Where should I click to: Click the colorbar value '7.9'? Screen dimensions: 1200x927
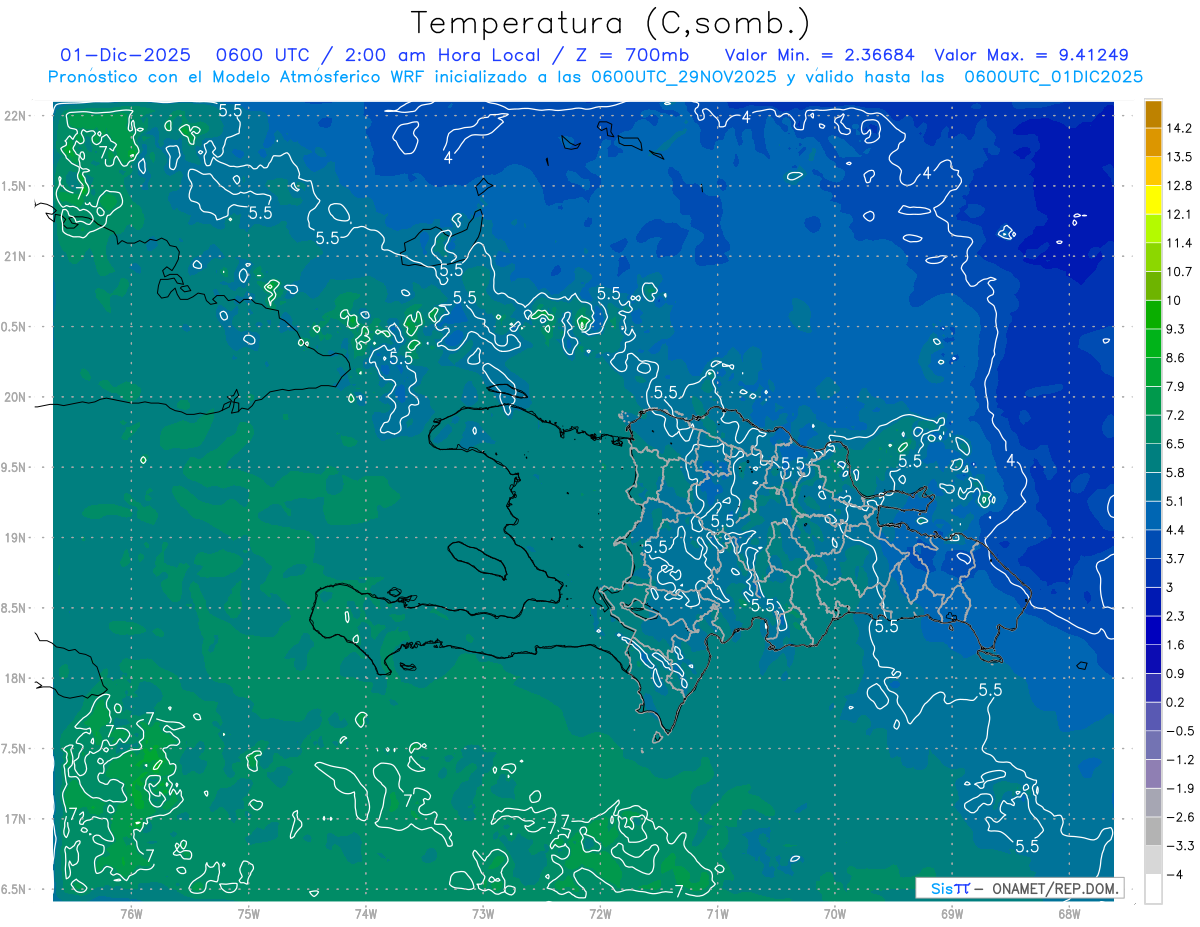(1177, 386)
